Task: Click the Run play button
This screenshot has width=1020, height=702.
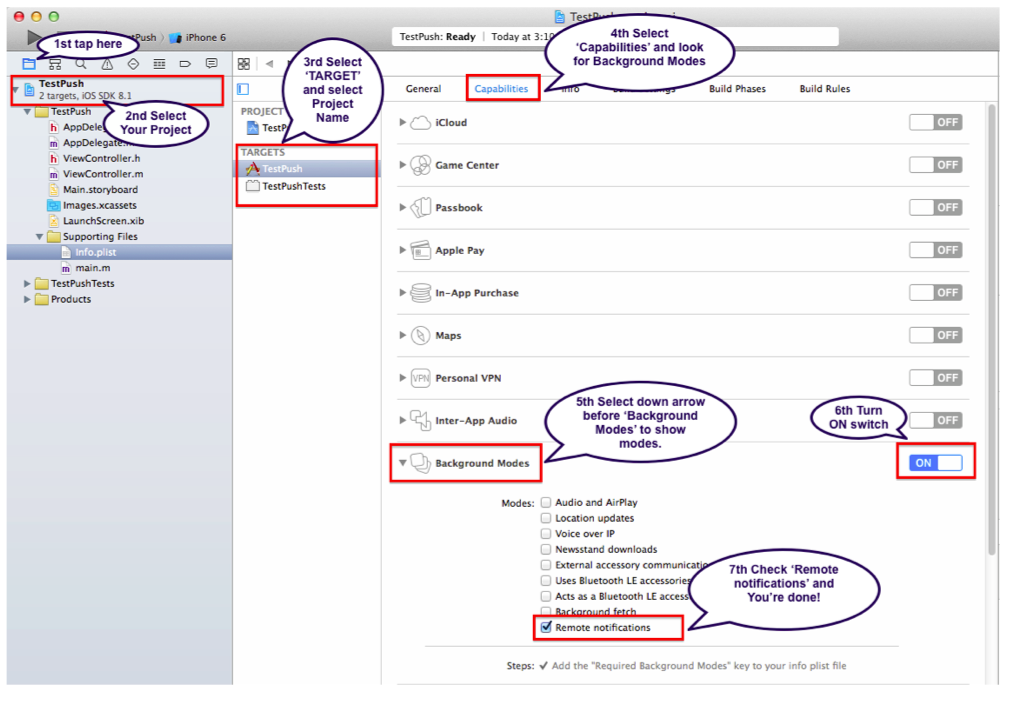Action: (34, 37)
